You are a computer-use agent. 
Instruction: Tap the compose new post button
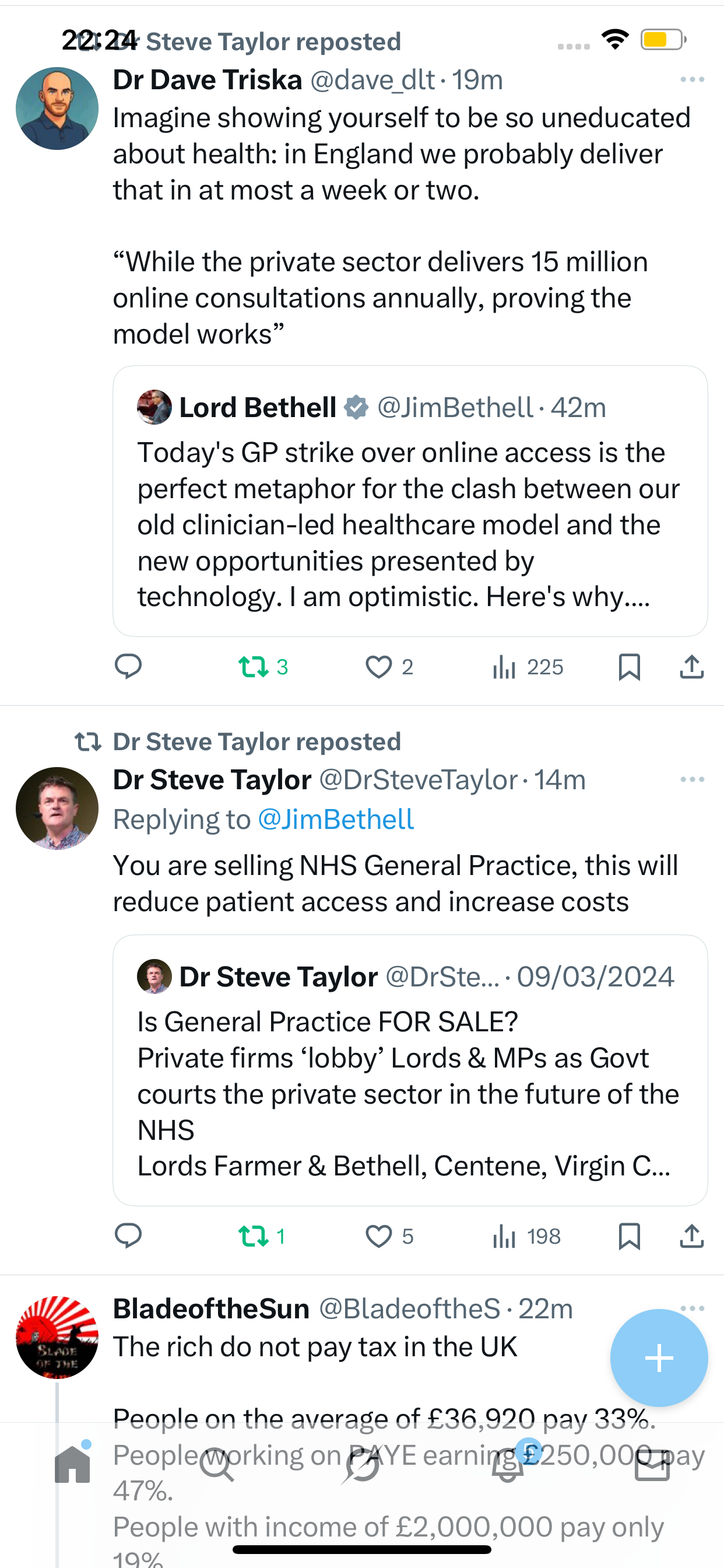(658, 1357)
